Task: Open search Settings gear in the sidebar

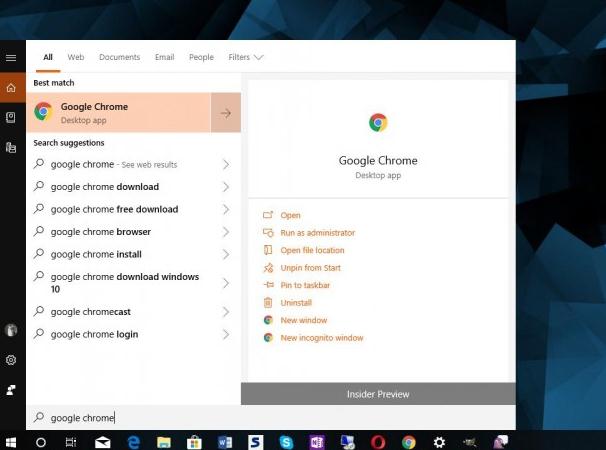Action: pos(11,360)
